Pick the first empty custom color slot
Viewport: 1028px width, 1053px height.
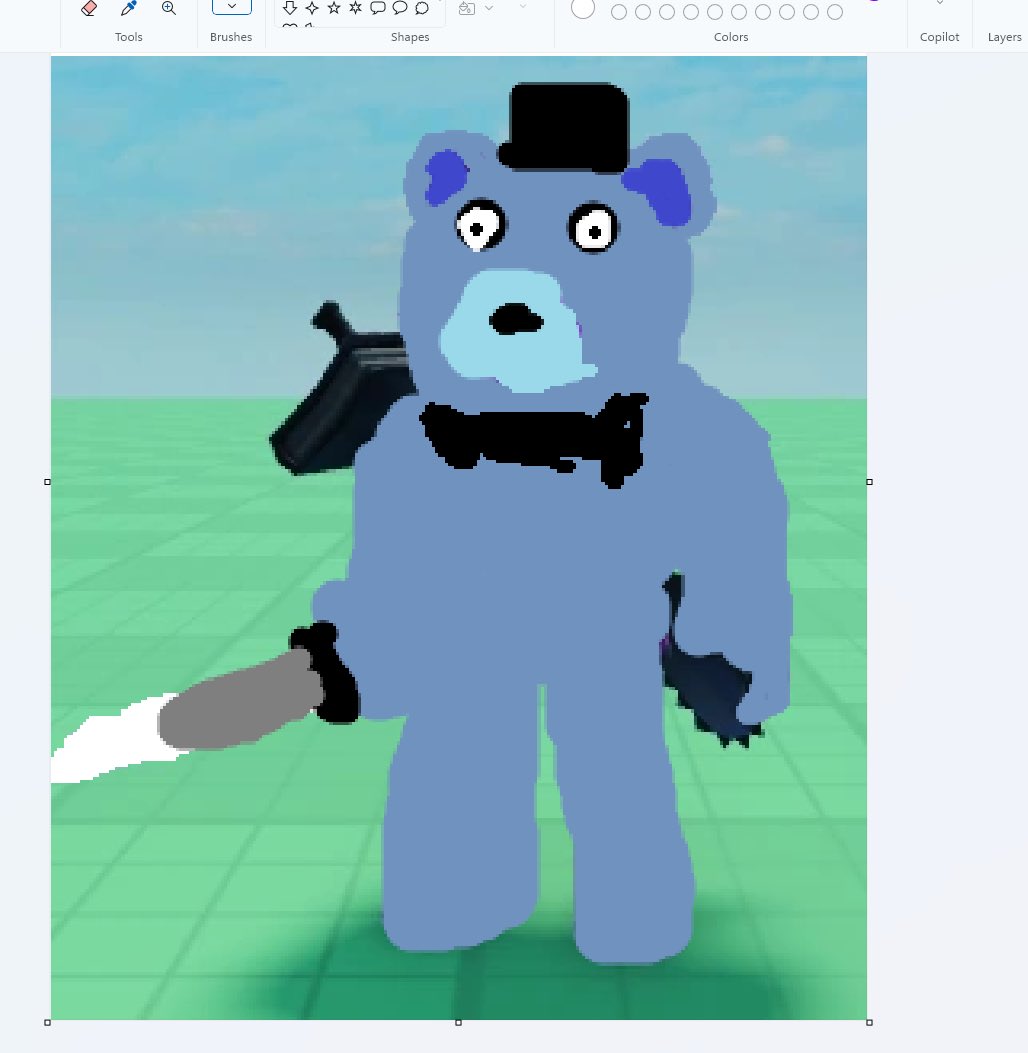(x=619, y=12)
